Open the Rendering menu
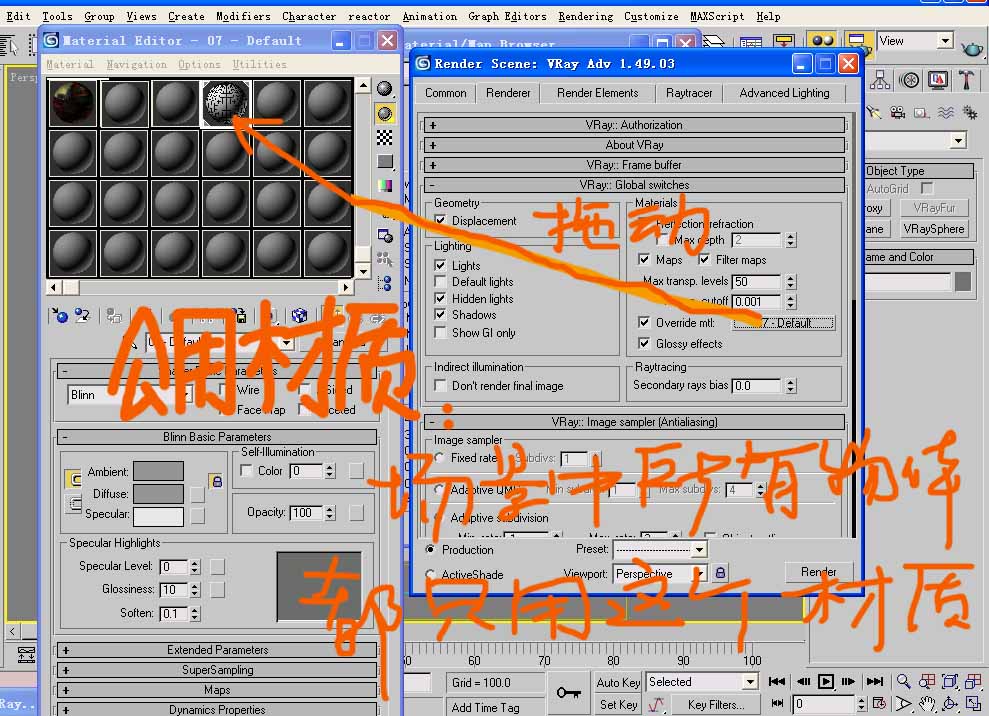Screen dimensions: 989x716 point(586,15)
